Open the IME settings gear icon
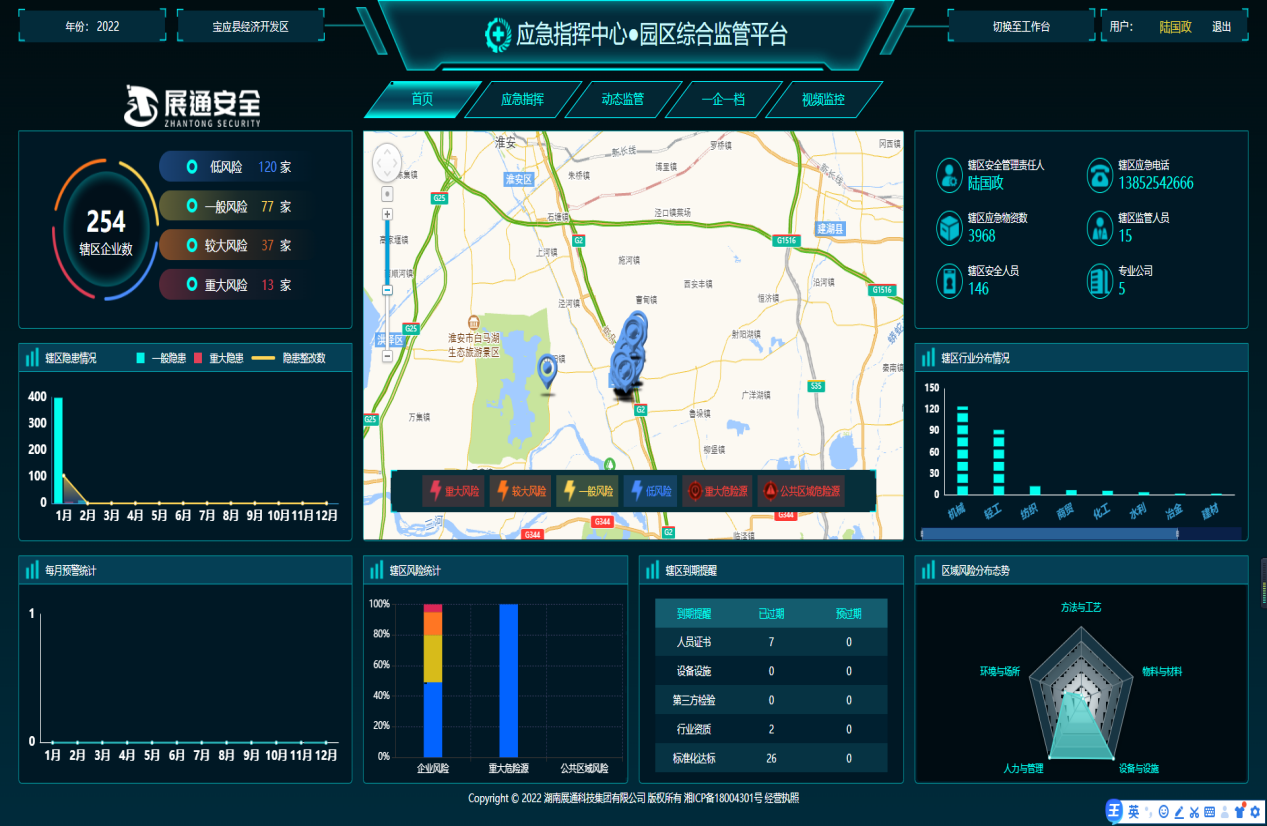1267x826 pixels. [x=1254, y=811]
